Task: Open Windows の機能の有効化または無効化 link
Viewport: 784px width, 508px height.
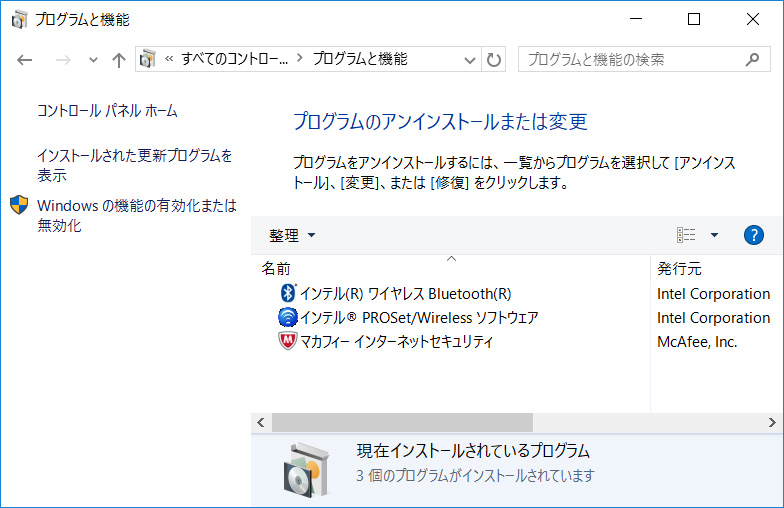Action: pyautogui.click(x=136, y=215)
